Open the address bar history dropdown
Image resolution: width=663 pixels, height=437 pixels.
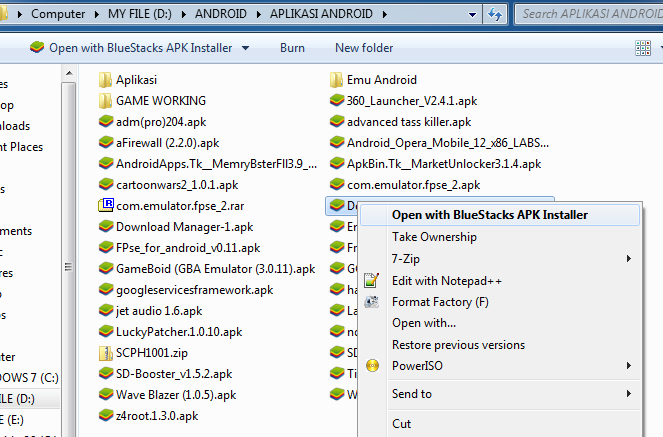(x=472, y=14)
